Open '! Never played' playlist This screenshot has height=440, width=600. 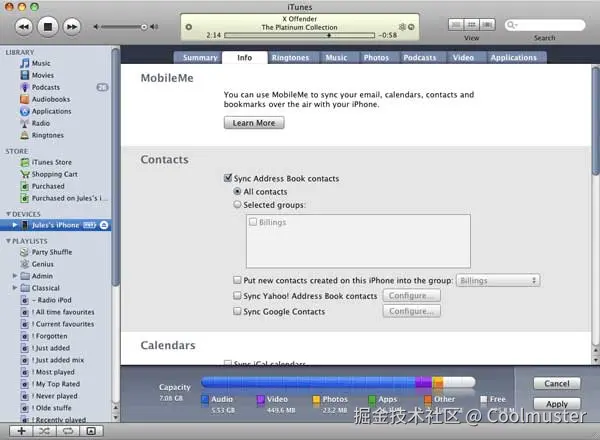pyautogui.click(x=55, y=396)
